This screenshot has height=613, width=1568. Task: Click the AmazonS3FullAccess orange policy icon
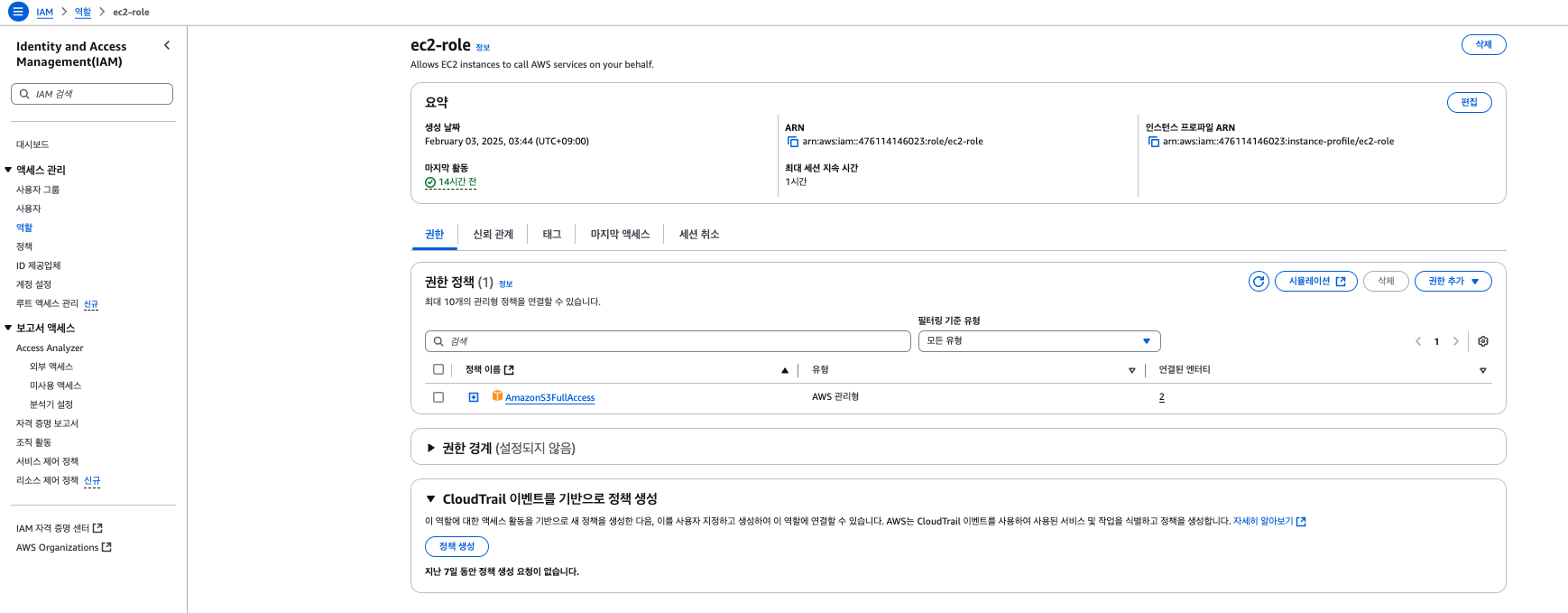pos(497,396)
